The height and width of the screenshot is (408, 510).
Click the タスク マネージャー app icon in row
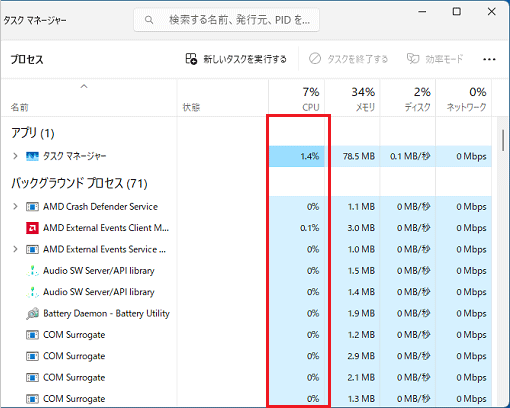(x=32, y=156)
